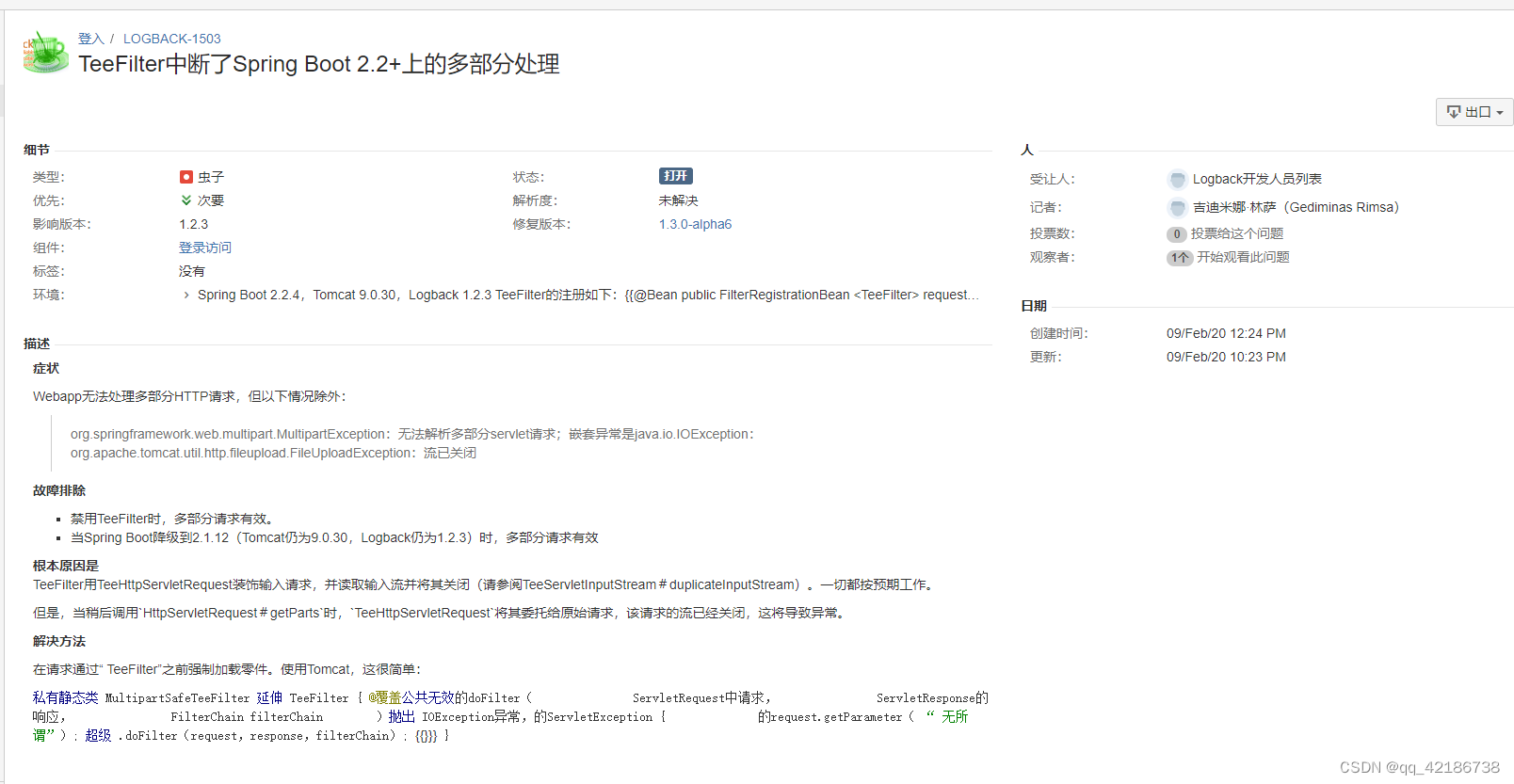
Task: Click the 次要 priority value
Action: point(211,200)
